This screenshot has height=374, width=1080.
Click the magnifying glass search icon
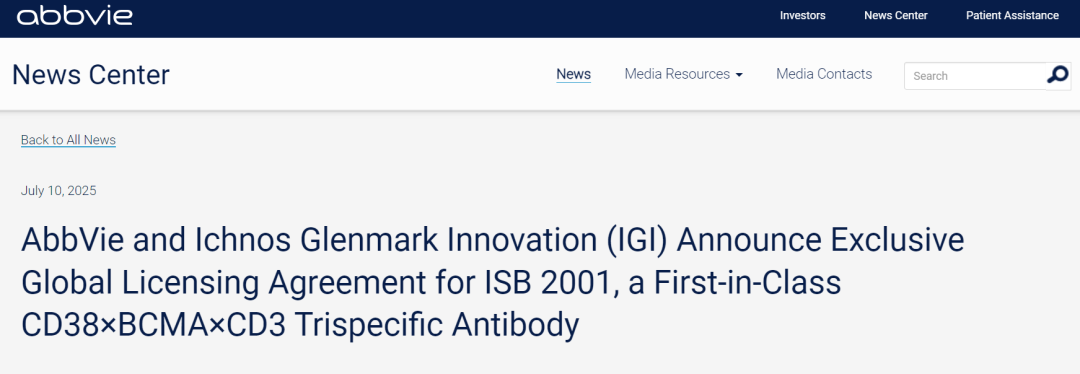[x=1057, y=75]
